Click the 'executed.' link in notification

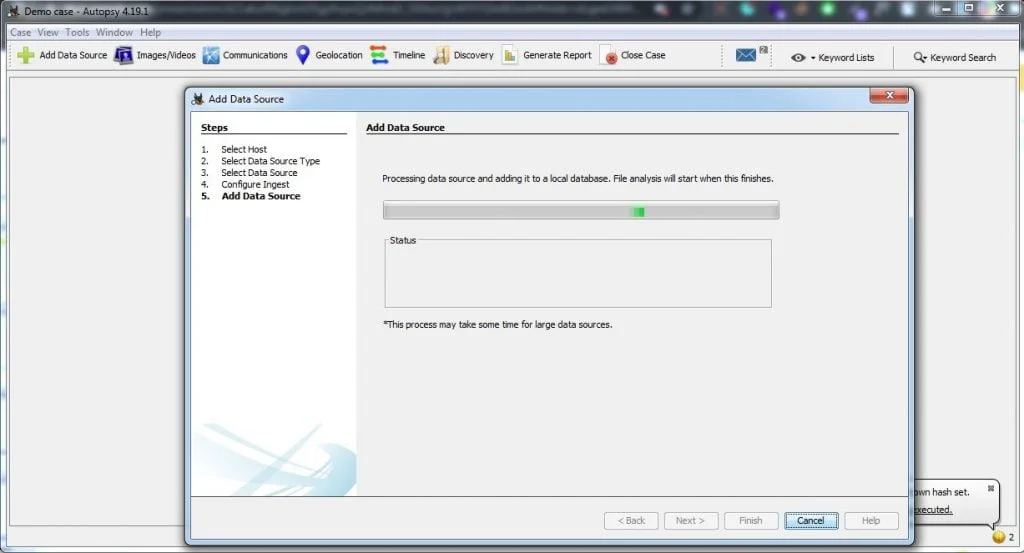click(x=933, y=509)
